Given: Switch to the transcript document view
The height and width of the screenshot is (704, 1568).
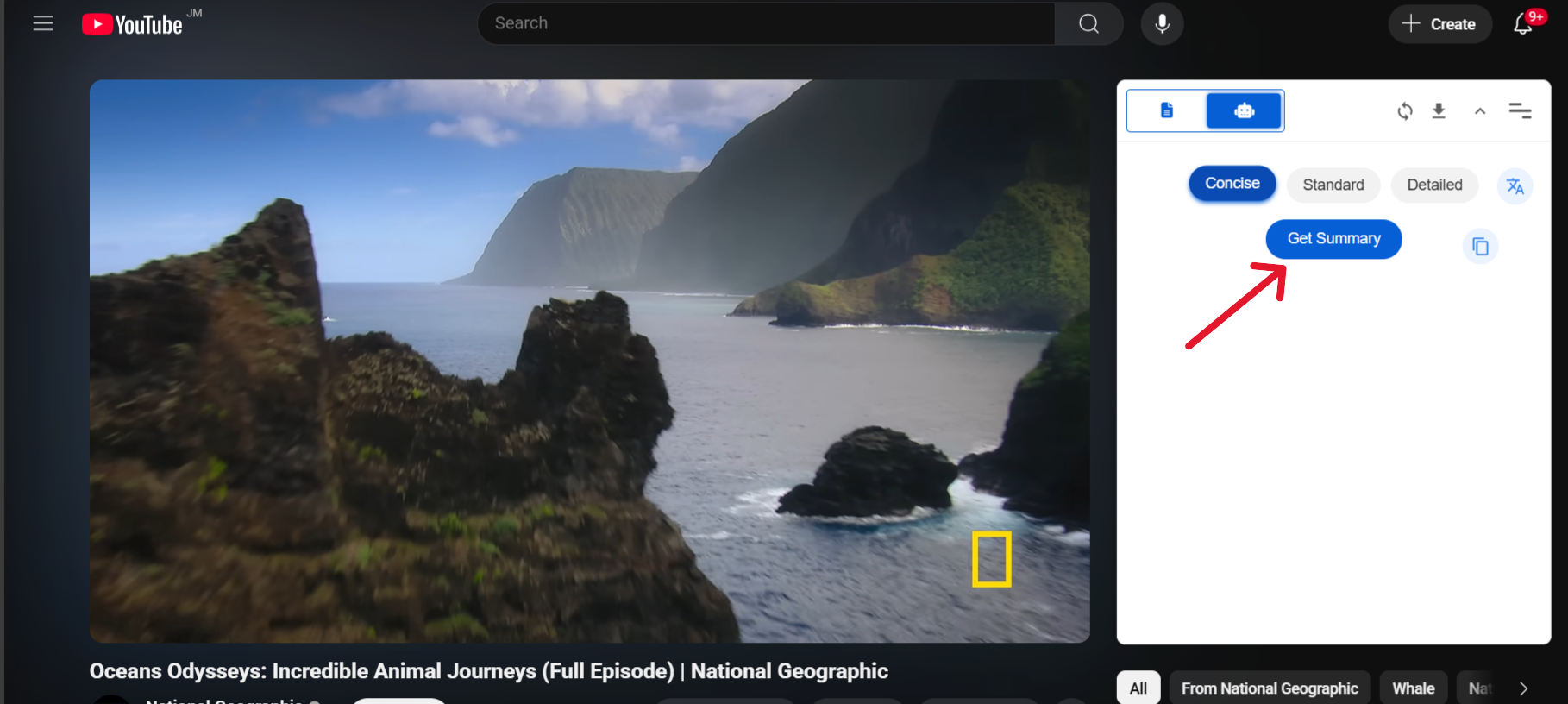Looking at the screenshot, I should coord(1167,110).
